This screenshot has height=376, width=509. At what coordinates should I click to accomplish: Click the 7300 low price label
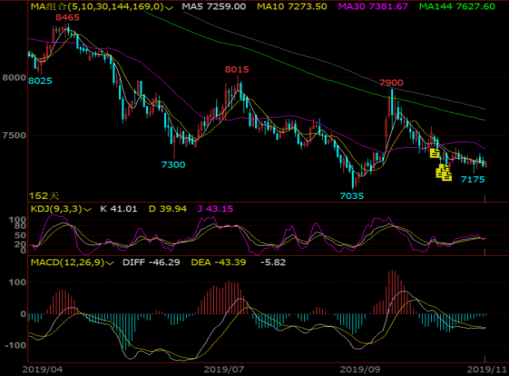173,165
